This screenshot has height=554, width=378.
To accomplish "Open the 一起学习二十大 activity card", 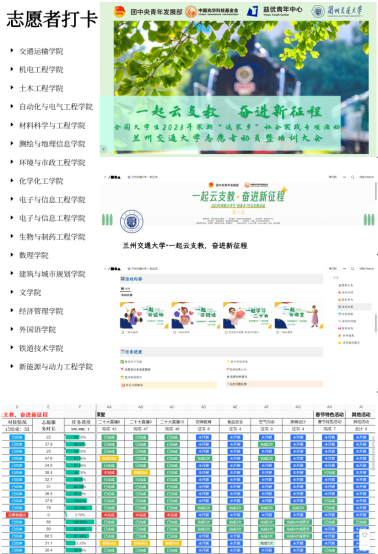I will click(247, 318).
